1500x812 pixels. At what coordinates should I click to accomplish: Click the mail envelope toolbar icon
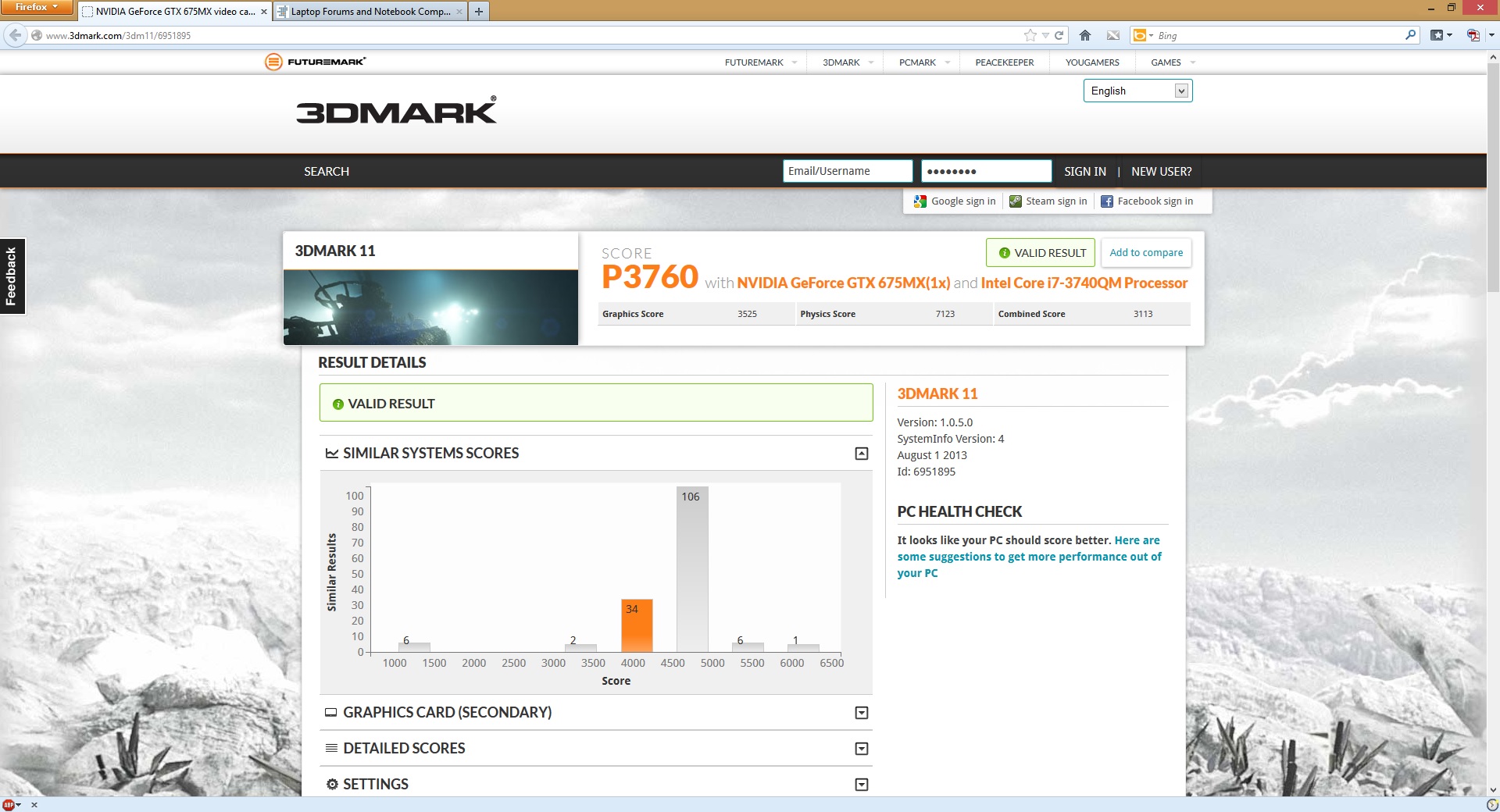coord(1113,35)
